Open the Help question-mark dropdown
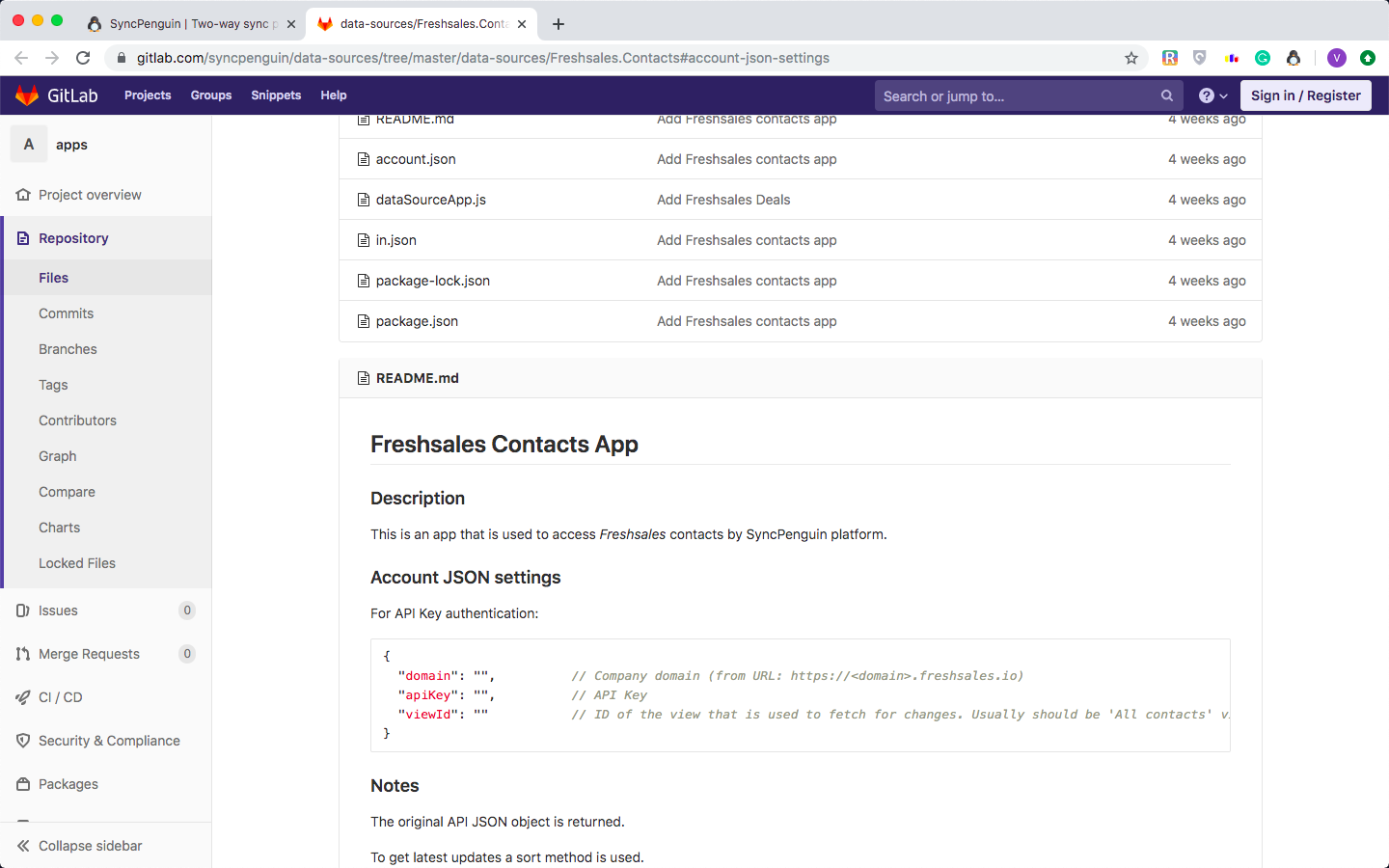 click(1212, 95)
